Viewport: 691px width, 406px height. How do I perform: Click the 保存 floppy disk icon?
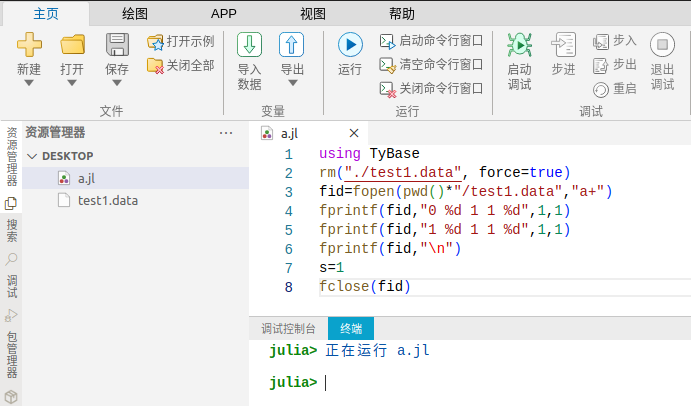click(117, 45)
